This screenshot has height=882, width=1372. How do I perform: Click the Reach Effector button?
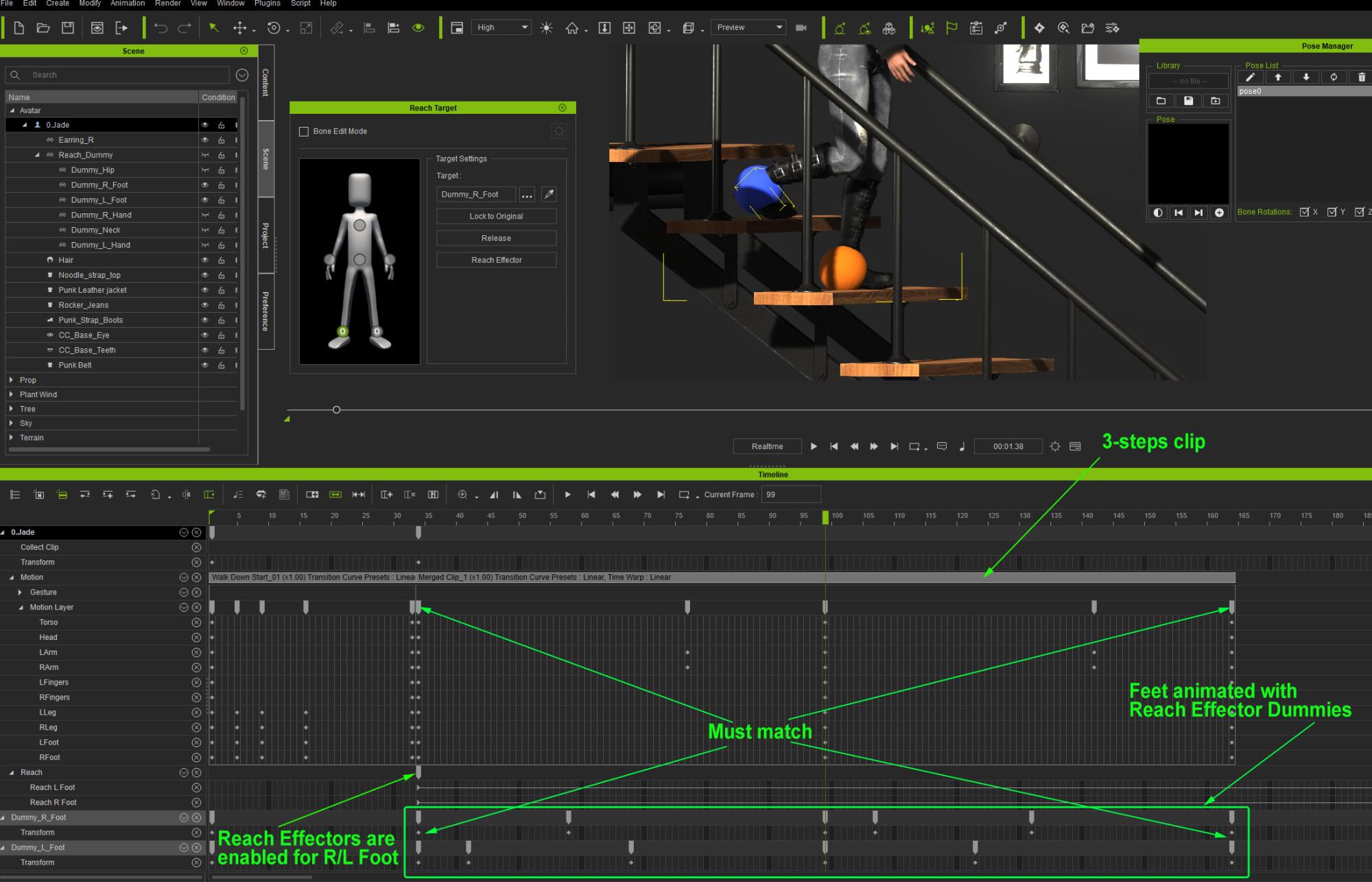pos(496,261)
